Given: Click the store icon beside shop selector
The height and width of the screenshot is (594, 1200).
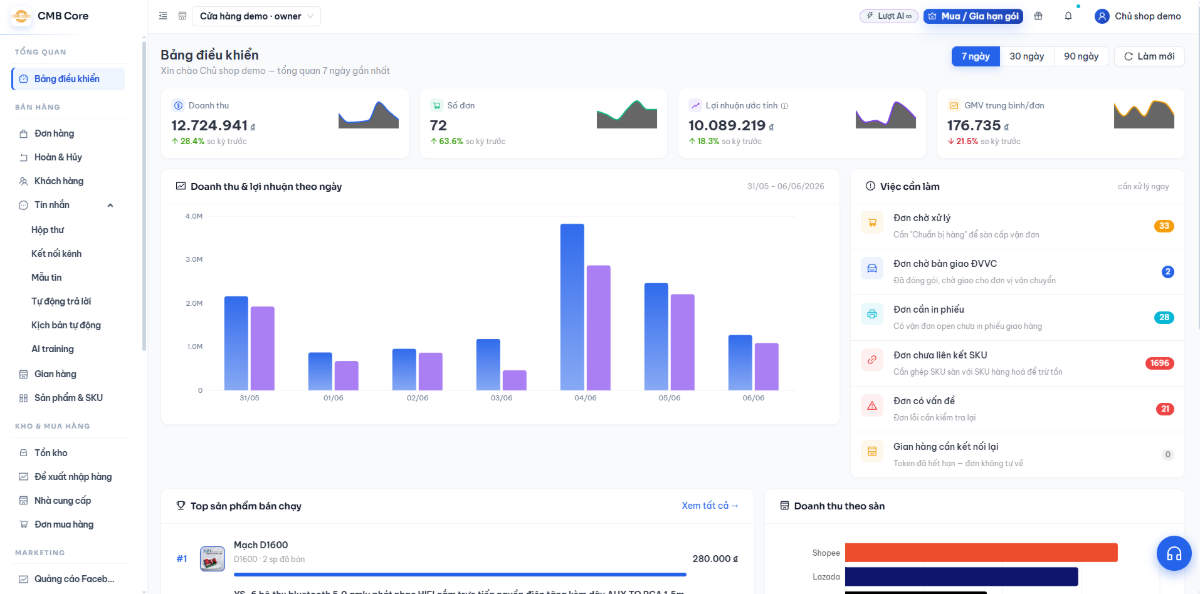Looking at the screenshot, I should [182, 16].
